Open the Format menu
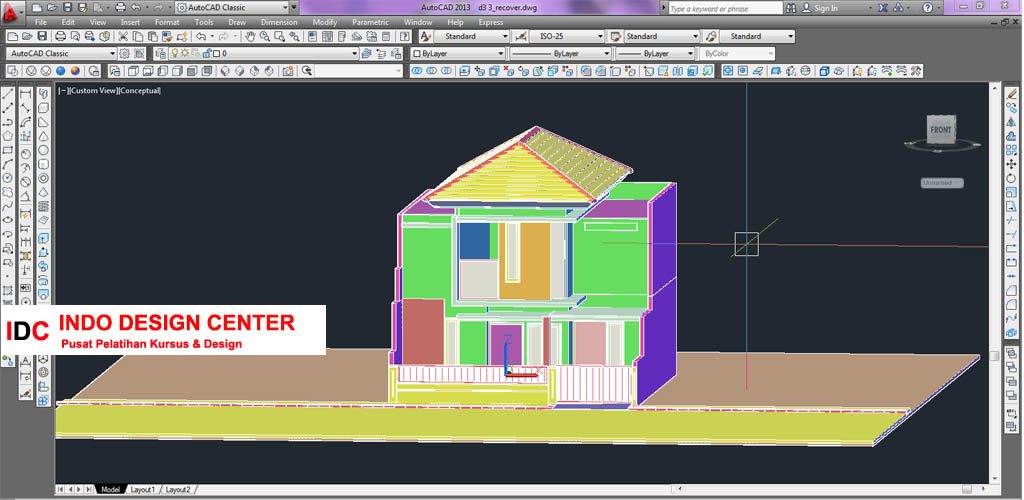1024x500 pixels. [x=167, y=22]
